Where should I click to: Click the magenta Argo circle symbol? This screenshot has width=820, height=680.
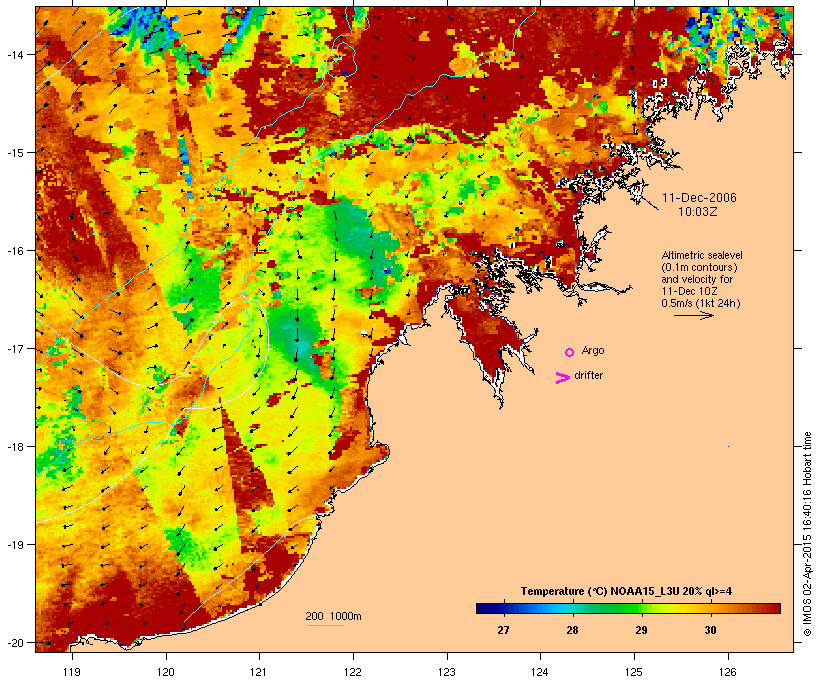point(569,352)
